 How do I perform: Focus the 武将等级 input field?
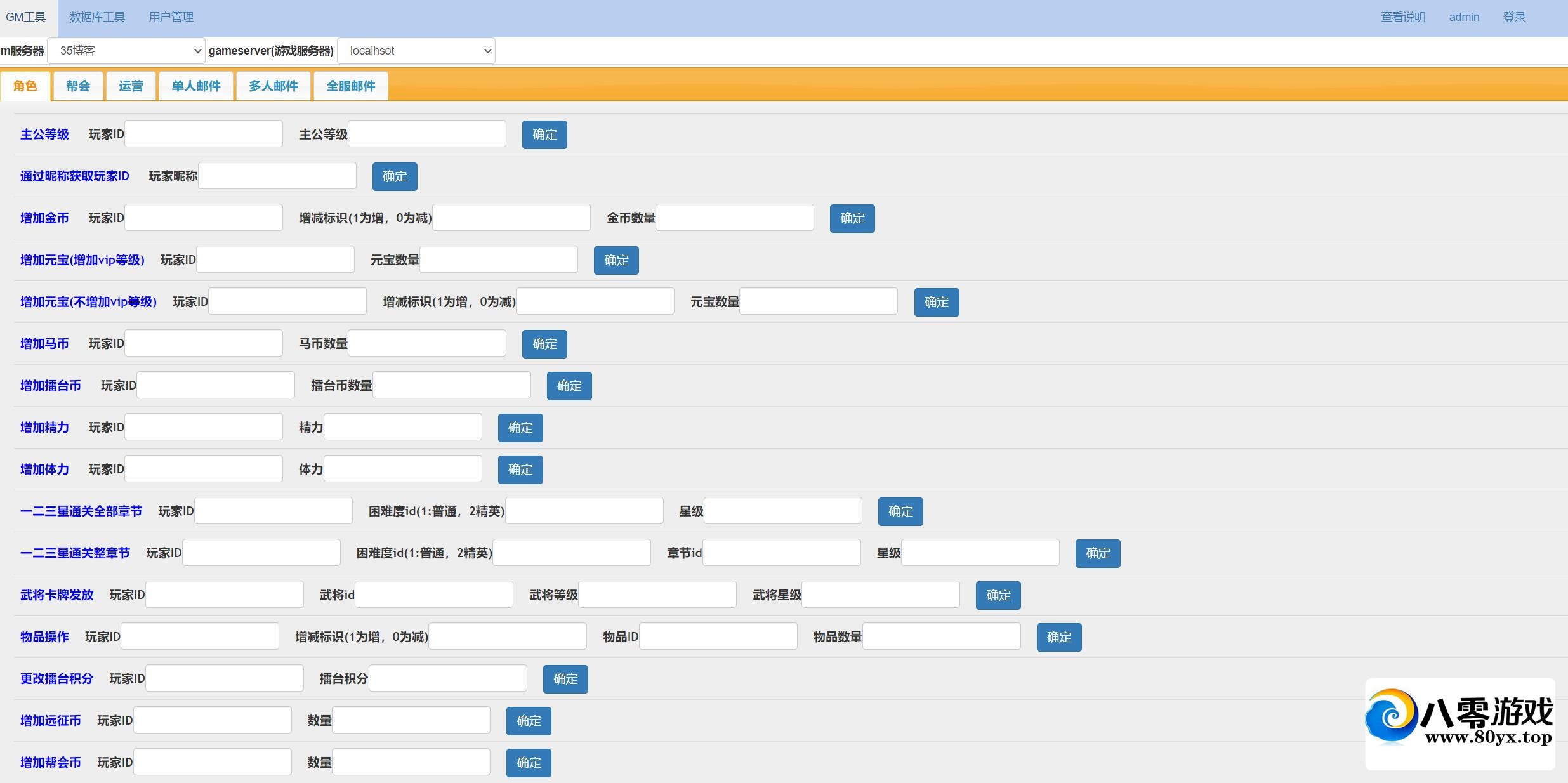tap(657, 595)
